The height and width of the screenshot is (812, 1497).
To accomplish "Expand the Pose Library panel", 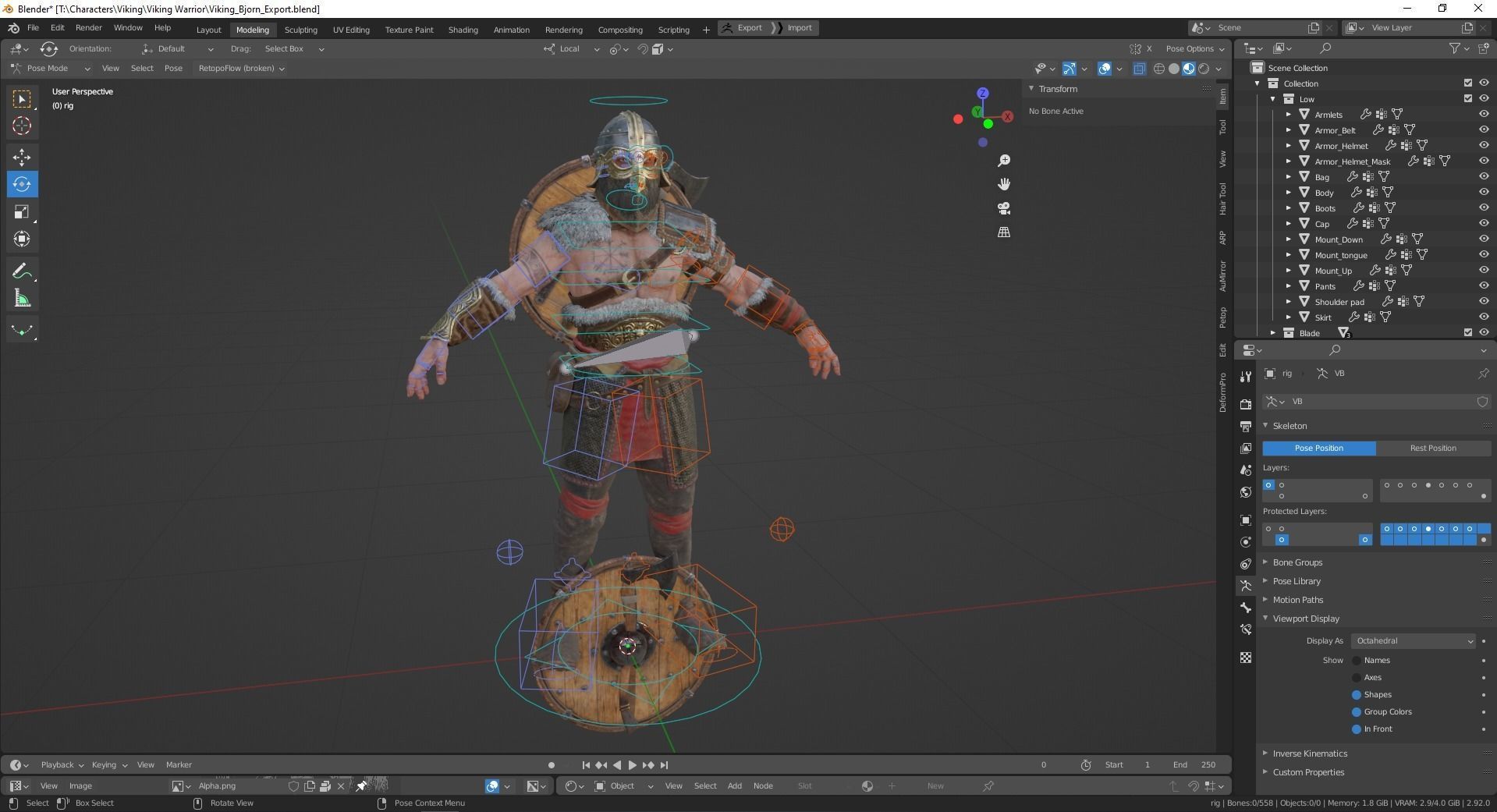I will 1297,581.
